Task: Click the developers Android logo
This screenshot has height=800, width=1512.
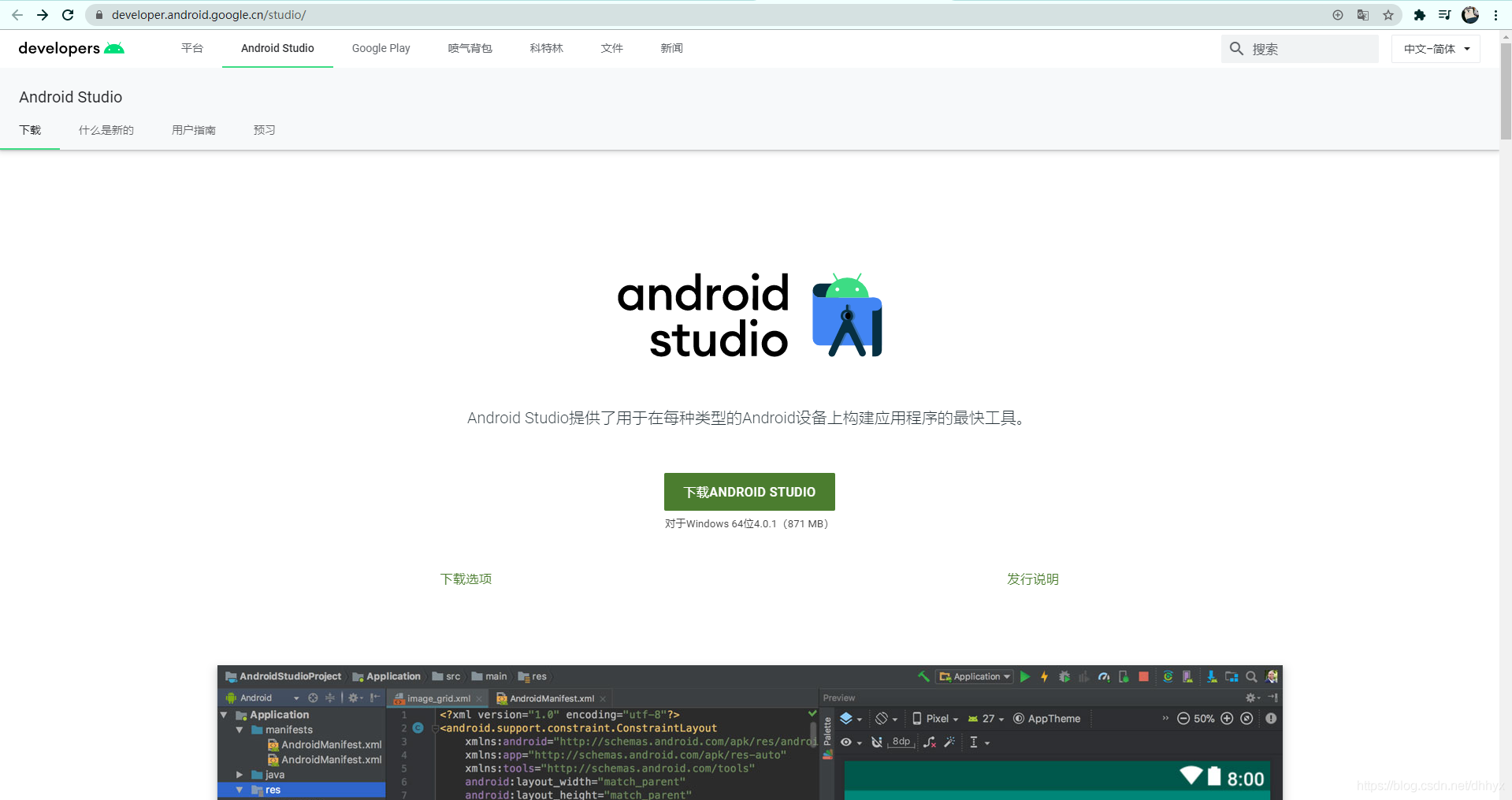Action: click(x=72, y=48)
